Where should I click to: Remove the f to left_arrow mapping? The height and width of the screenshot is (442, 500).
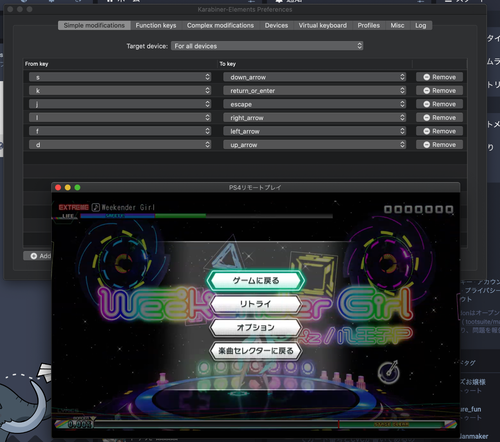(439, 131)
